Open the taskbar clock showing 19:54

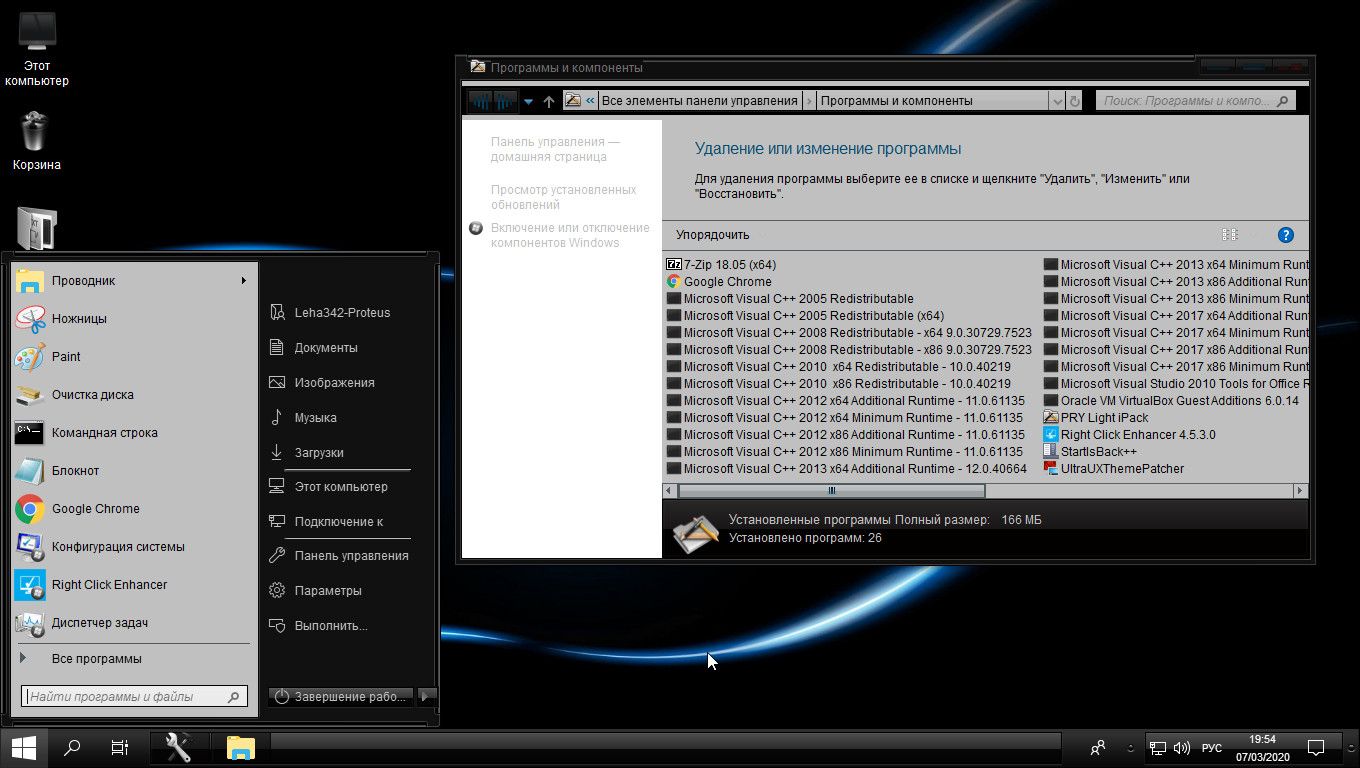pos(1262,747)
